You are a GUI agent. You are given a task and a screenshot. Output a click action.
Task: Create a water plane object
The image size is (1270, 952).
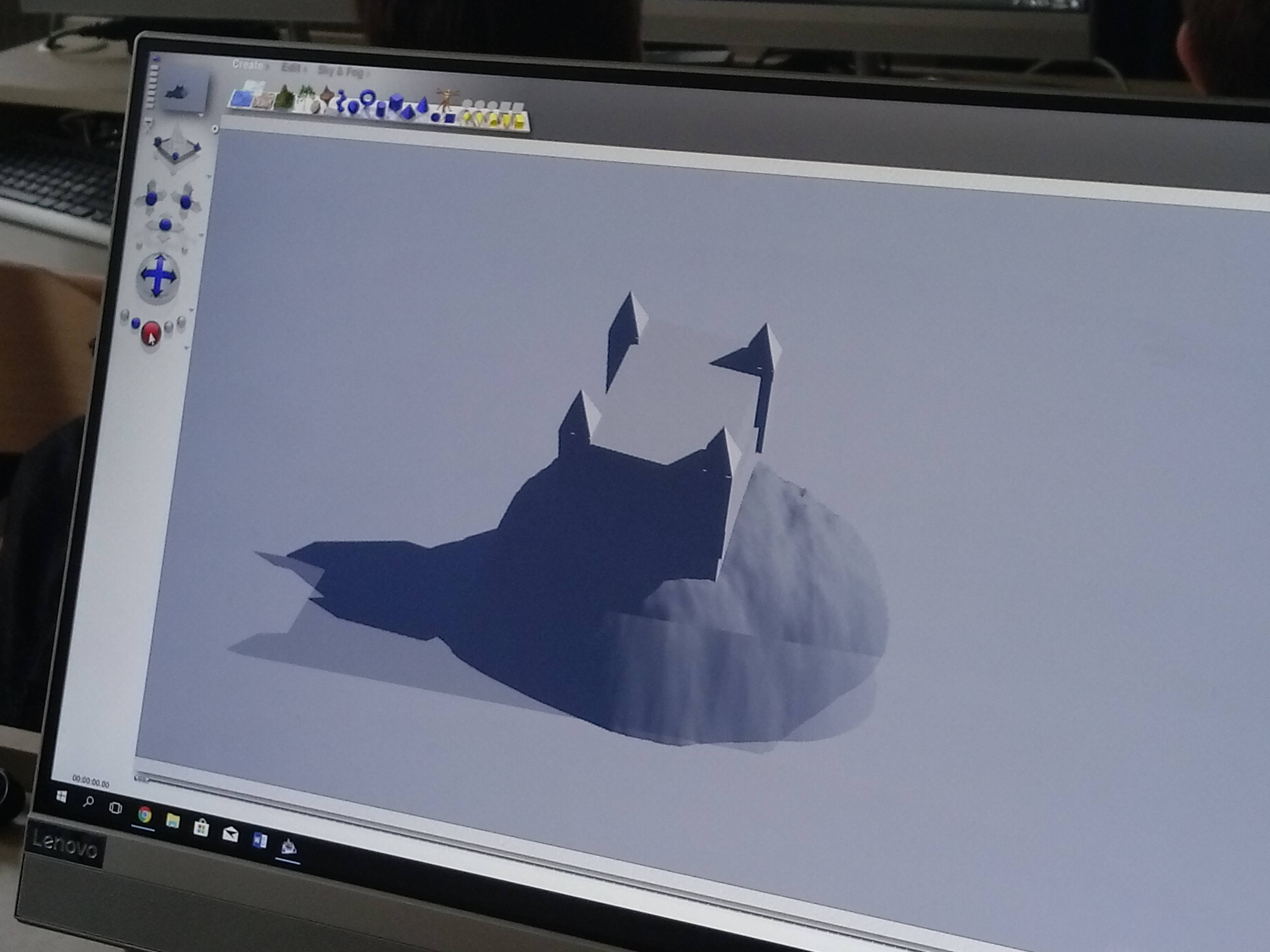[x=242, y=99]
